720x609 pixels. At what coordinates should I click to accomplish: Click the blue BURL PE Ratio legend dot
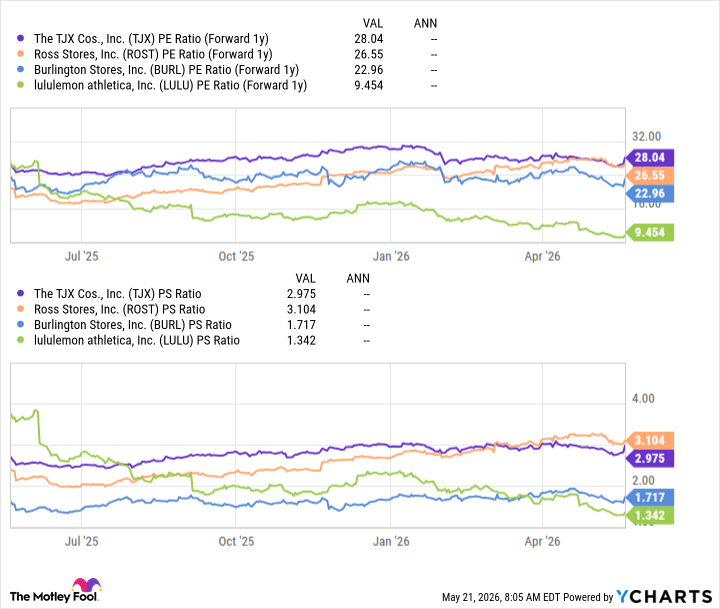tap(20, 70)
